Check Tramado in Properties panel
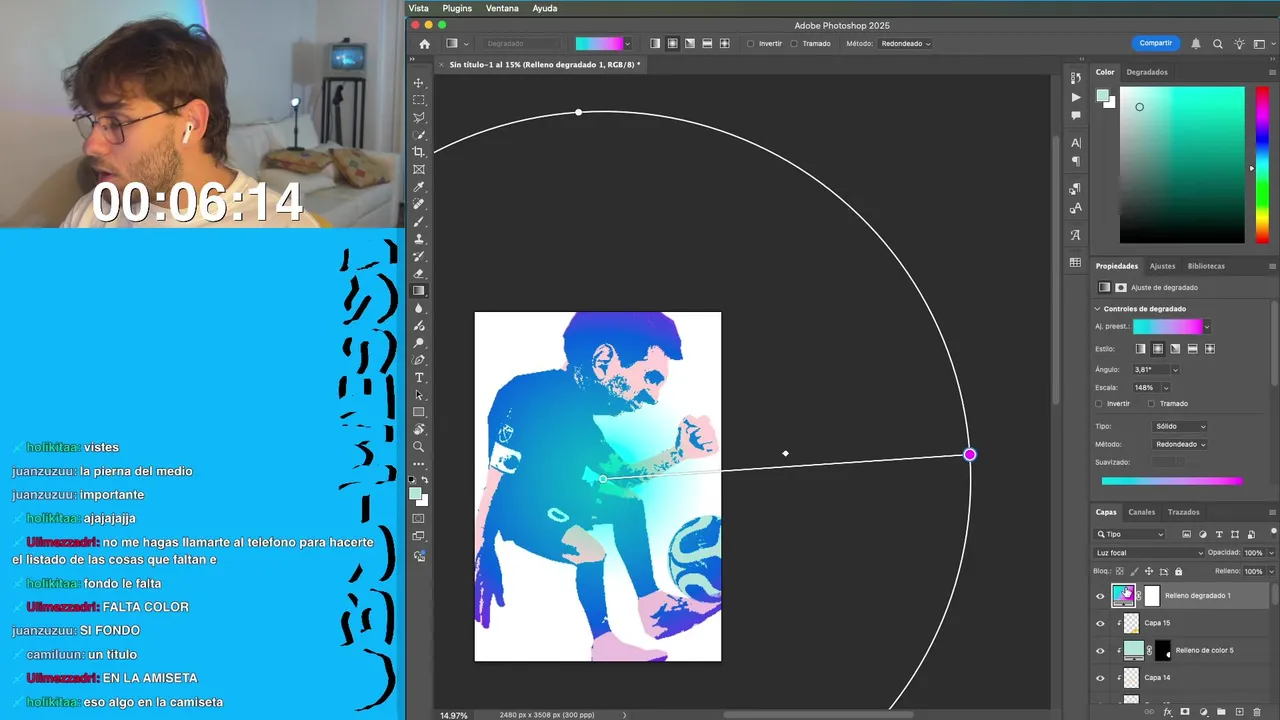The image size is (1280, 720). (x=1151, y=404)
